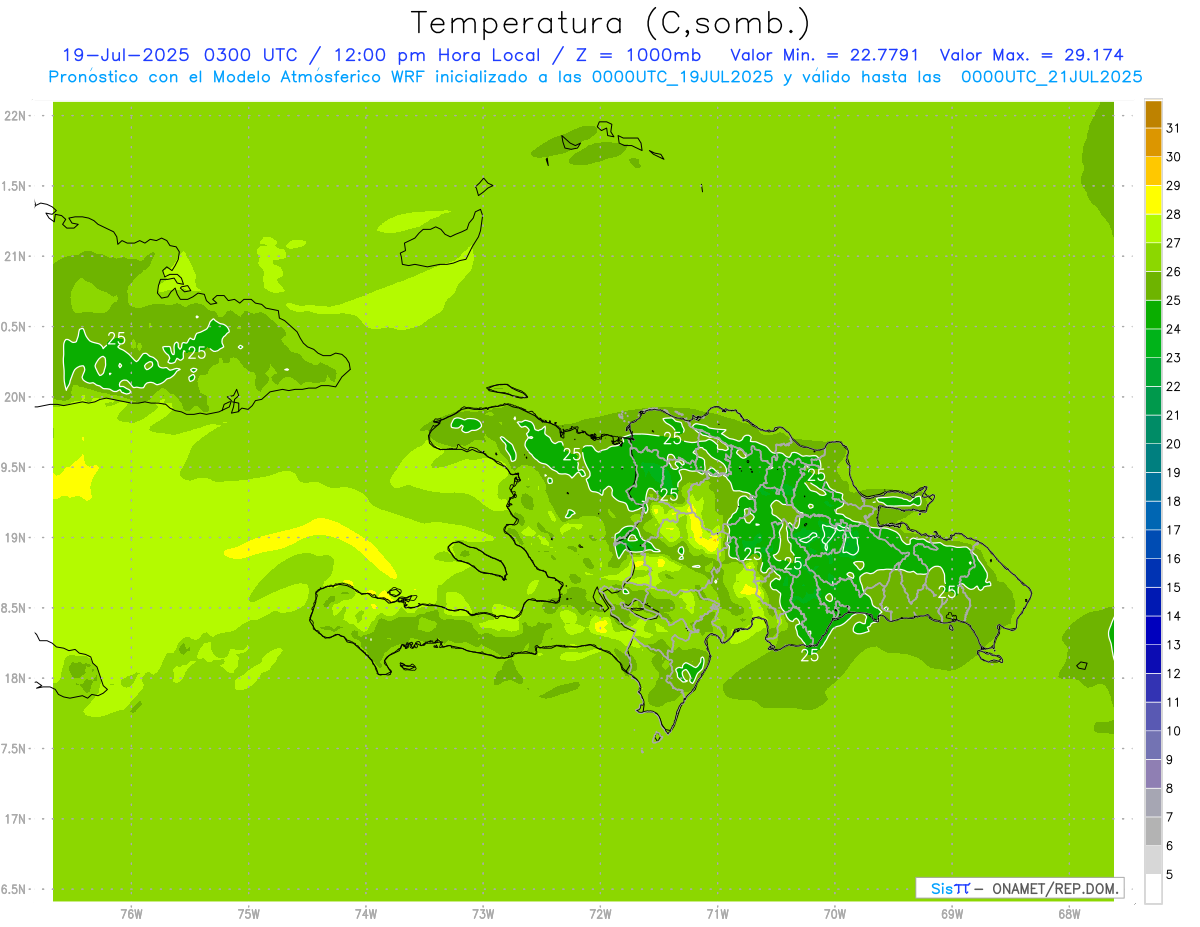Click the 72W longitude label
This screenshot has height=927, width=1200.
600,914
